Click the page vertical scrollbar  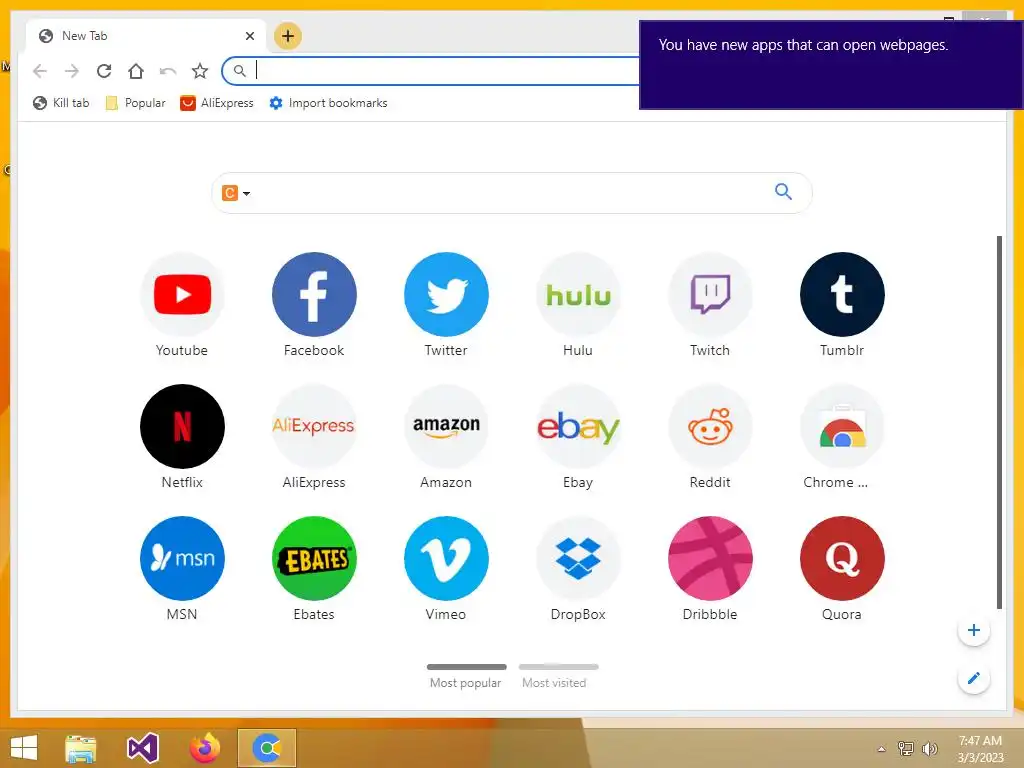tap(999, 422)
